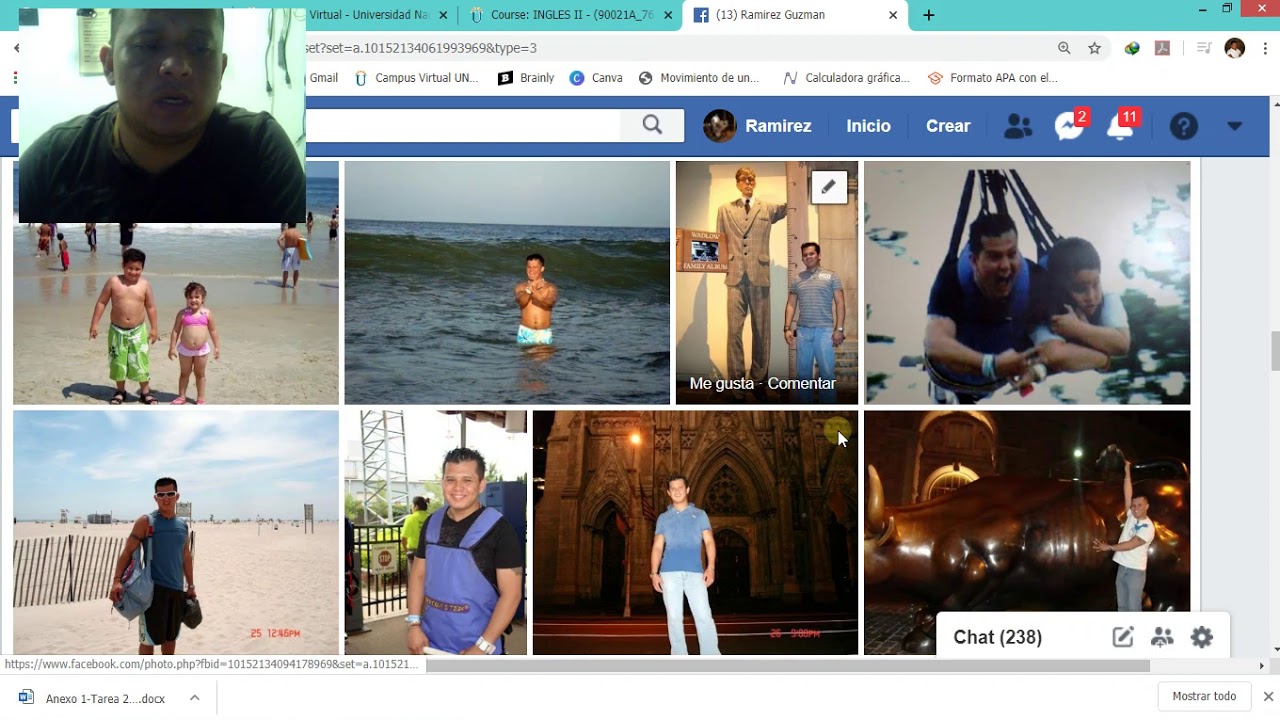The height and width of the screenshot is (720, 1280).
Task: Open the man in purple apron photo
Action: point(436,532)
